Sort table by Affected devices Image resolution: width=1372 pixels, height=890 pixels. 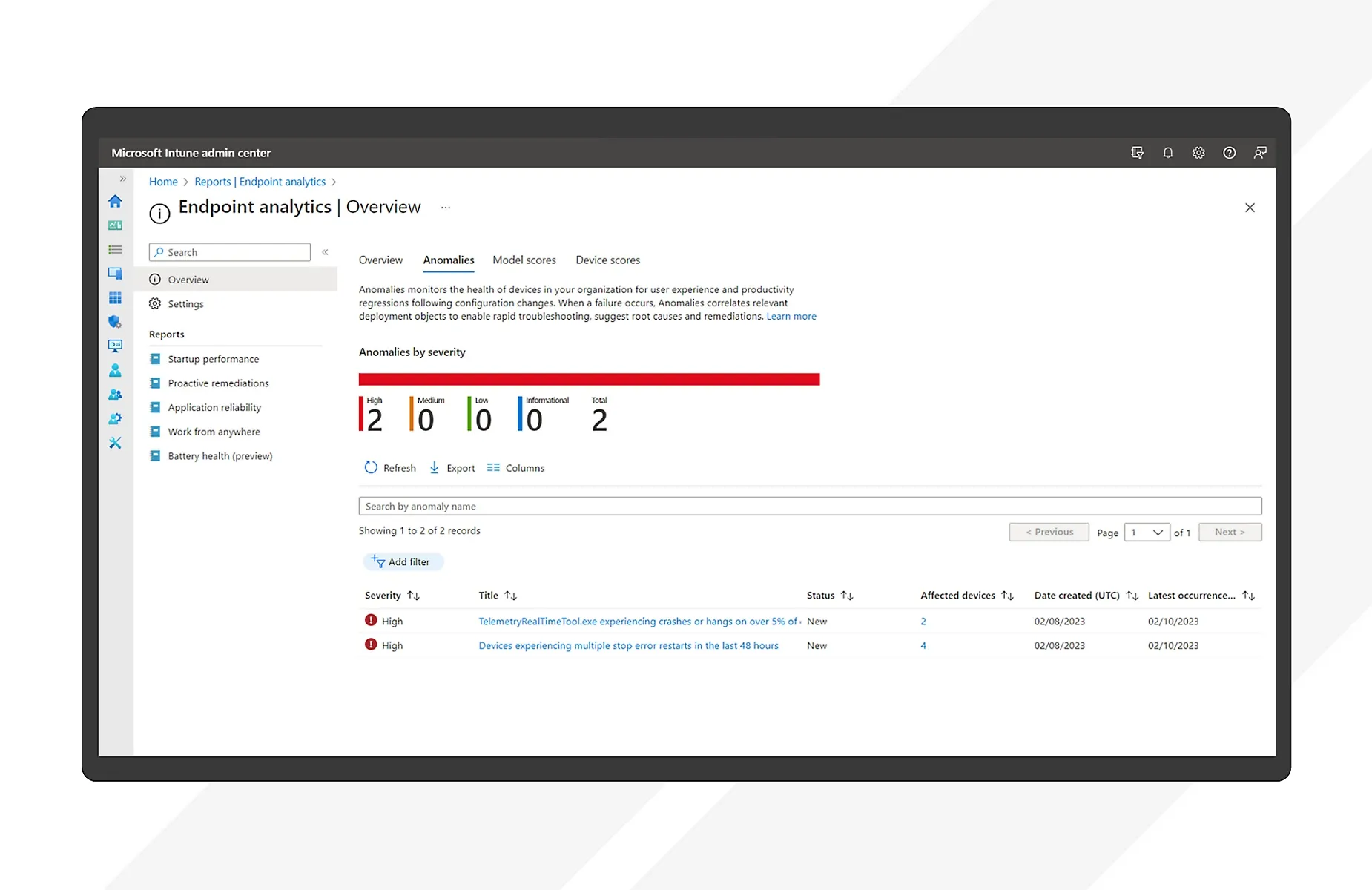[1006, 596]
